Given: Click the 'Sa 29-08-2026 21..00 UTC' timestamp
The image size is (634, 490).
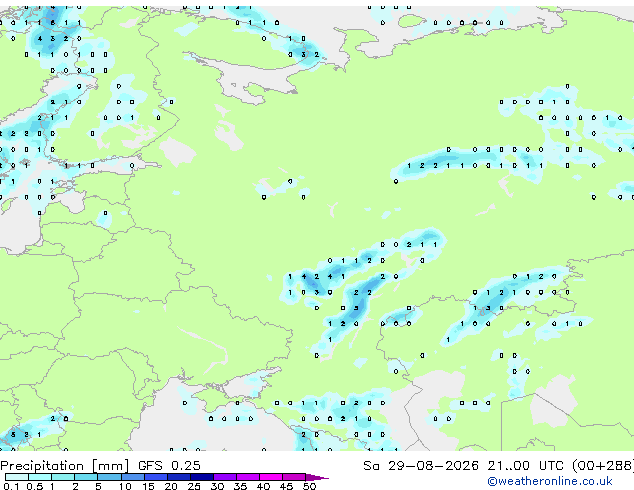Looking at the screenshot, I should [463, 466].
